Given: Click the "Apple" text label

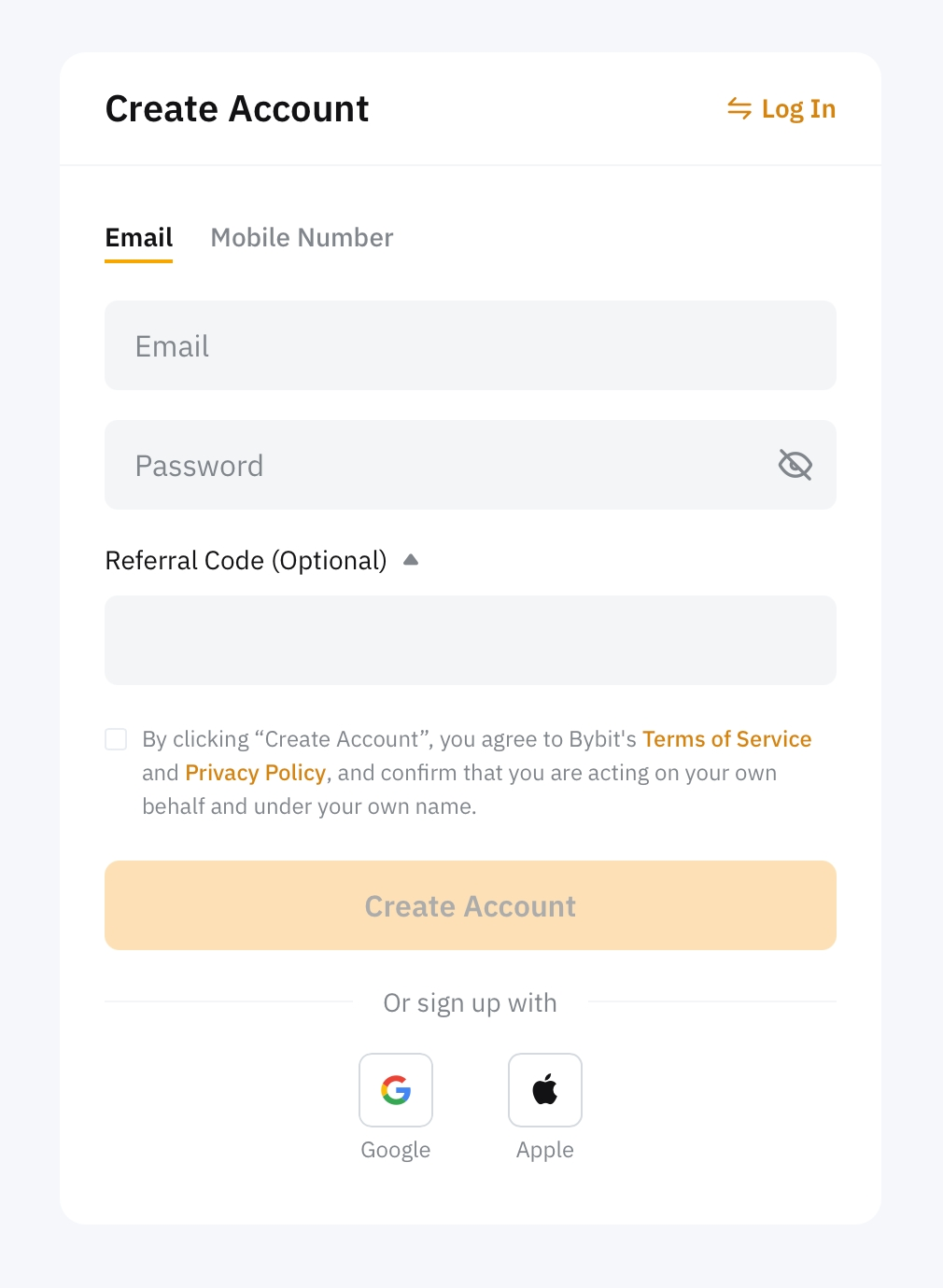Looking at the screenshot, I should point(545,1150).
